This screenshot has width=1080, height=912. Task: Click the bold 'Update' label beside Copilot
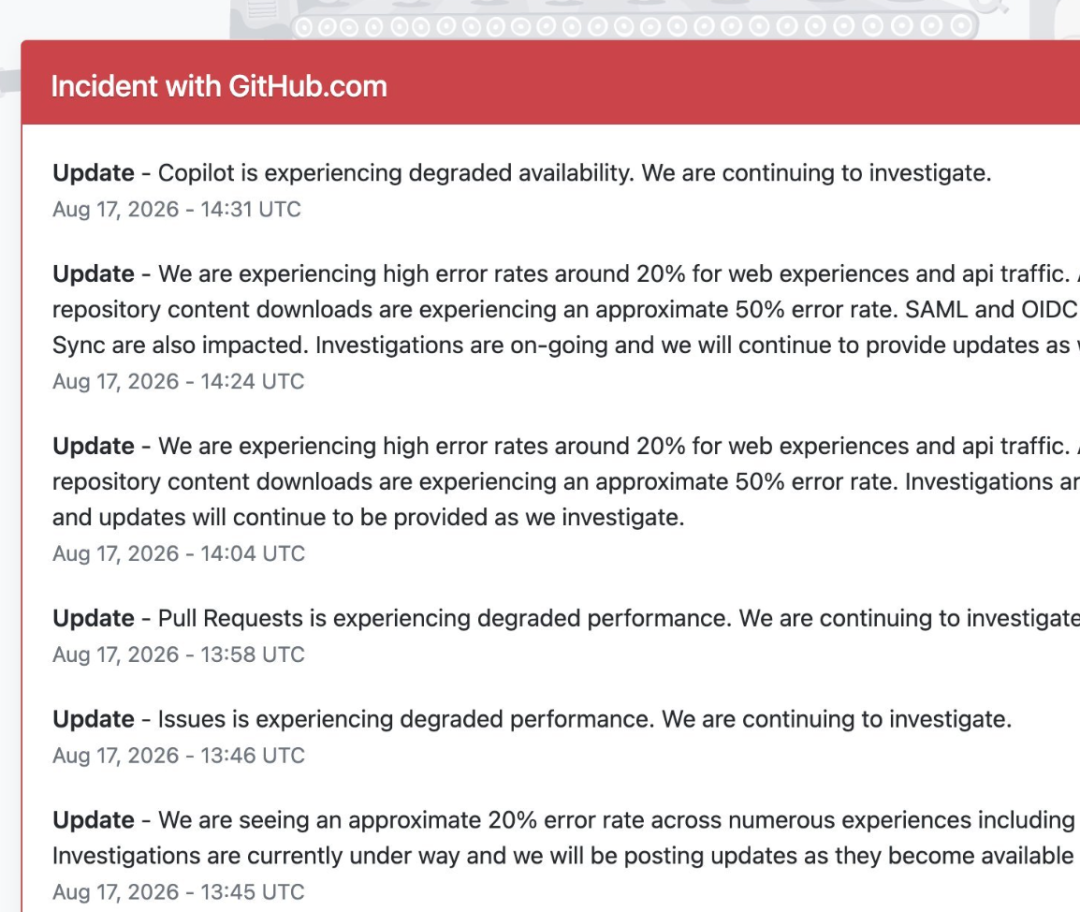click(x=94, y=173)
